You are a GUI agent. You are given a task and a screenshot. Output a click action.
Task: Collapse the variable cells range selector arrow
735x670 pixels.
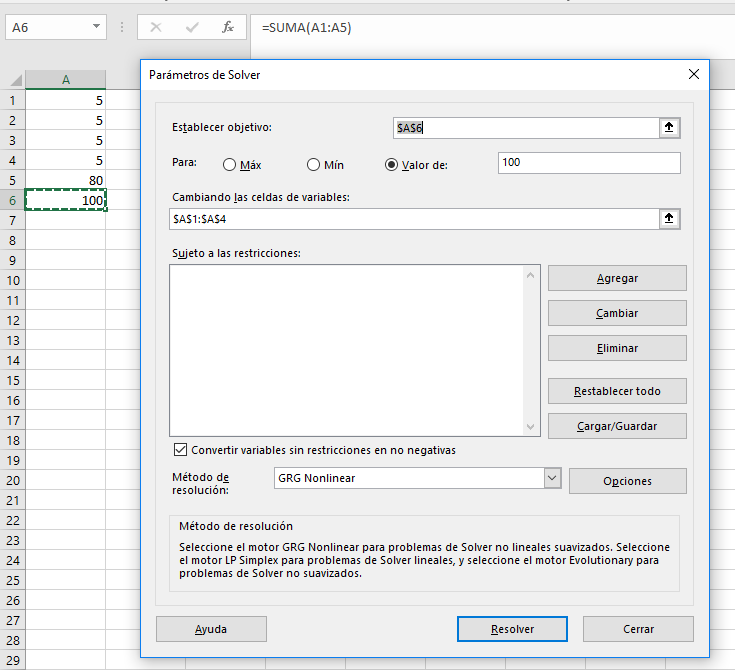pyautogui.click(x=669, y=218)
